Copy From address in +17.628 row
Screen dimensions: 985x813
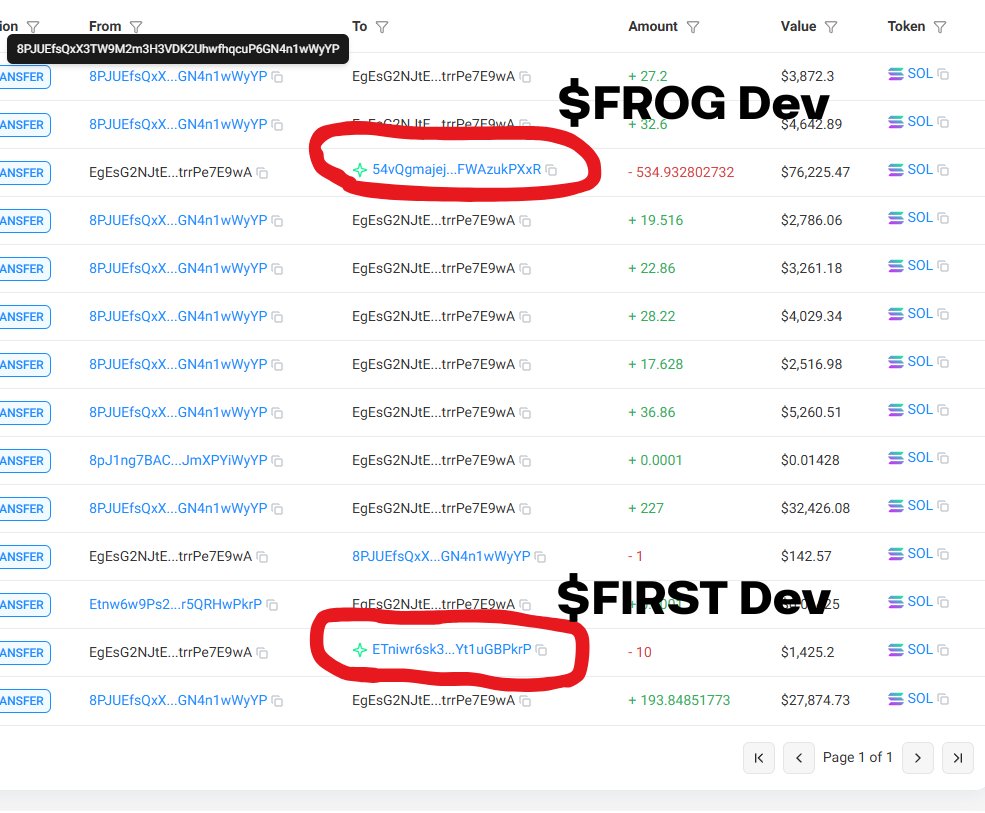[x=277, y=365]
